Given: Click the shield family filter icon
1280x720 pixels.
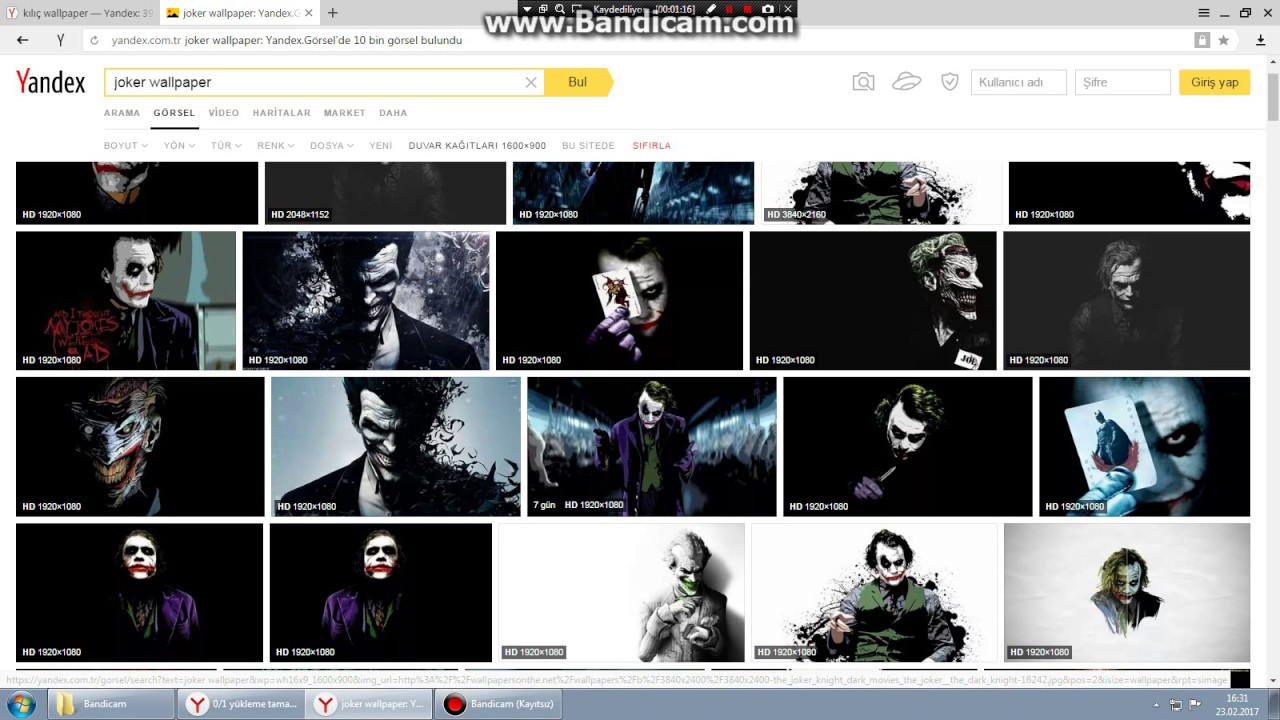Looking at the screenshot, I should click(x=950, y=82).
